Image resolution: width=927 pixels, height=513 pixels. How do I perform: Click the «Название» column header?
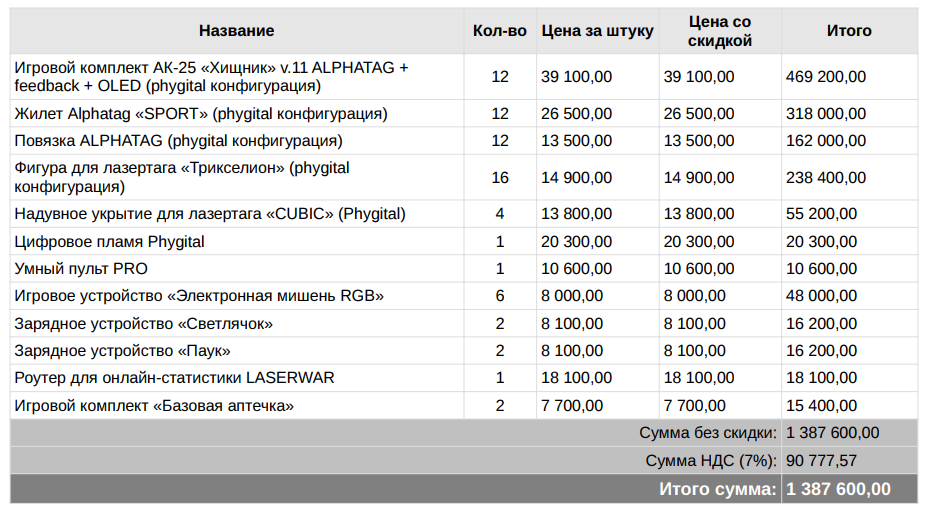click(x=236, y=31)
